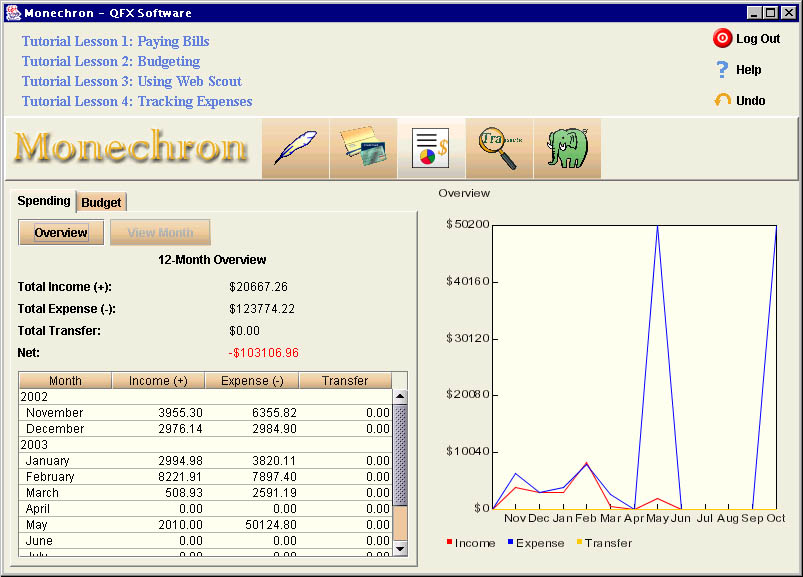The width and height of the screenshot is (803, 577).
Task: Open Tutorial Lesson 4: Tracking Expenses
Action: pos(137,102)
